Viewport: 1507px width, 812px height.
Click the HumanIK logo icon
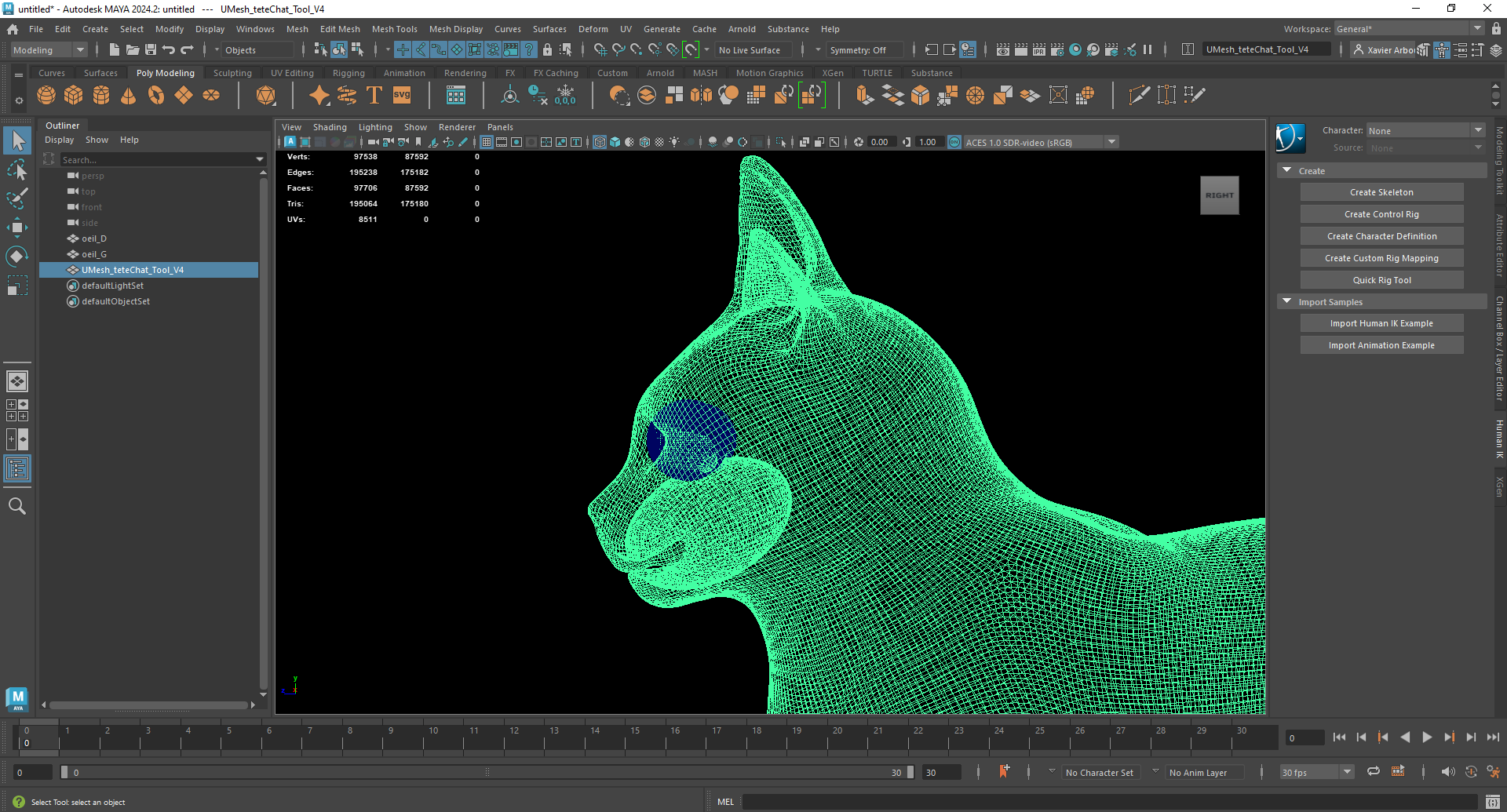1290,138
